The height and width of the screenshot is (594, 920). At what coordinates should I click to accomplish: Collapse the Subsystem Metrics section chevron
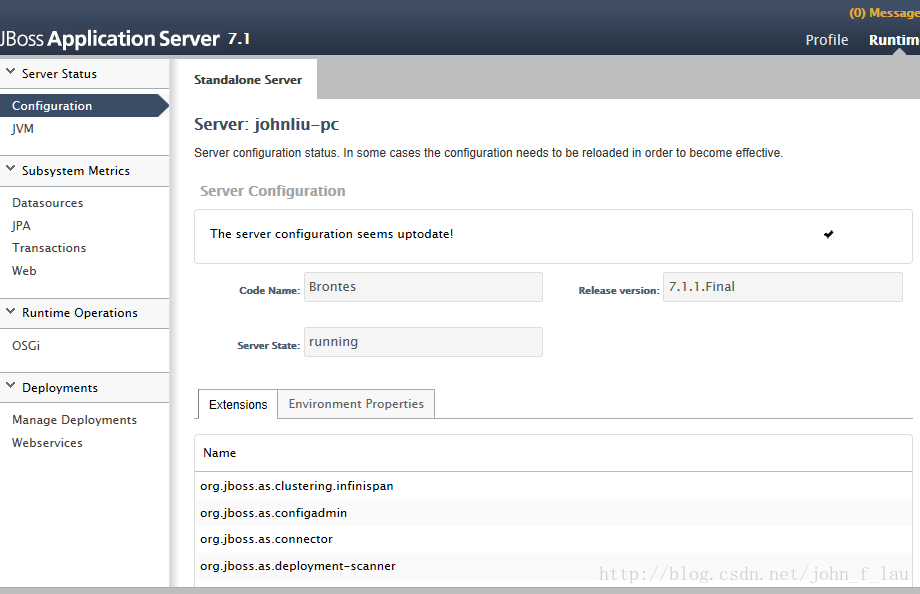pos(10,169)
